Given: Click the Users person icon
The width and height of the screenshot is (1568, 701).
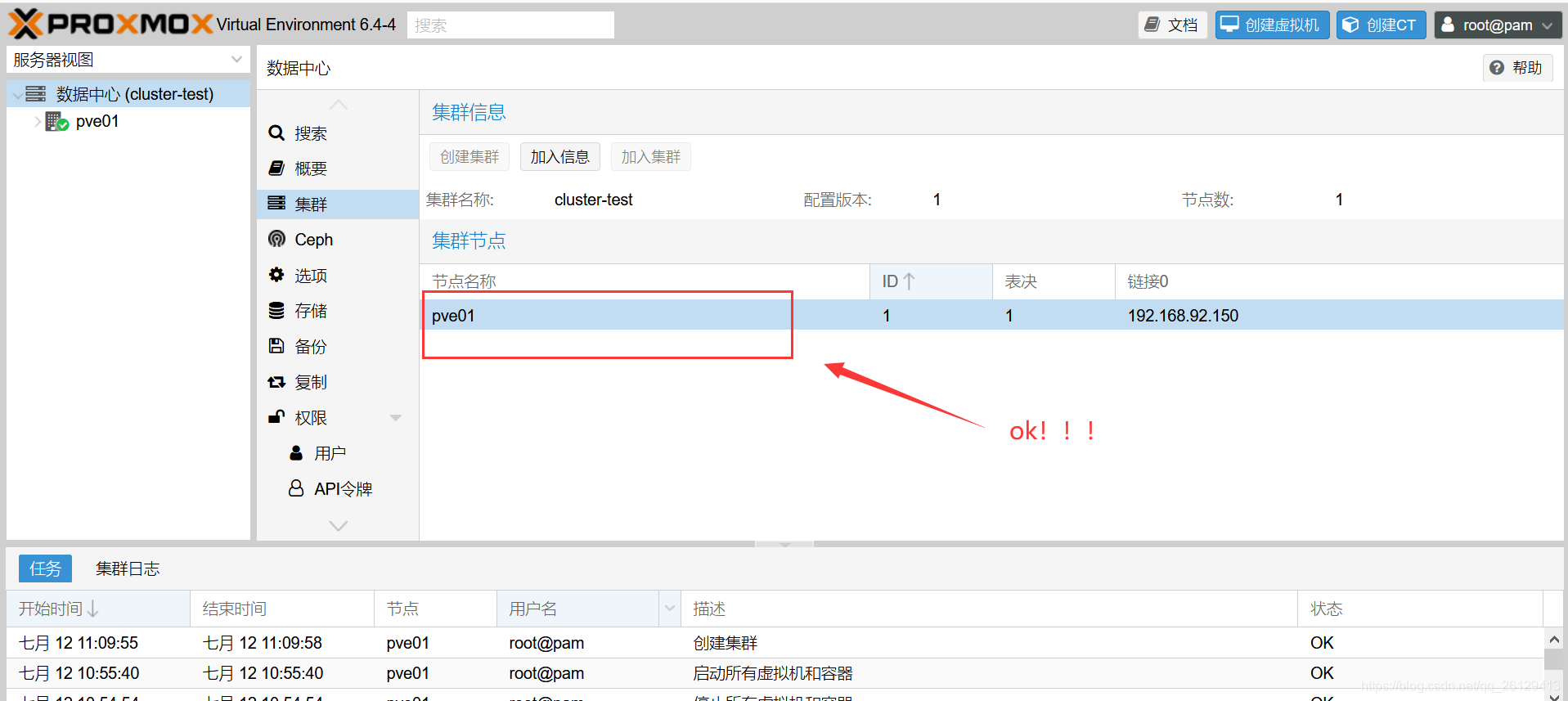Looking at the screenshot, I should 296,452.
